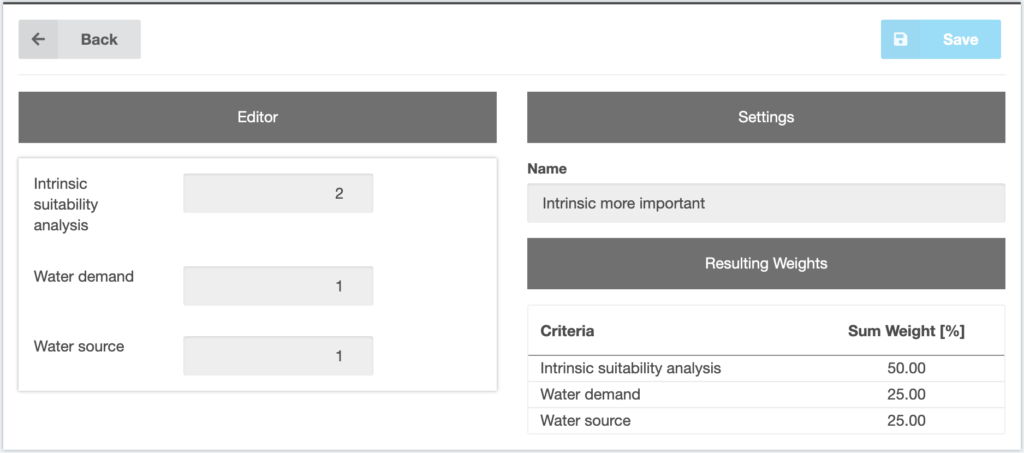Click the 50.00 weight value cell

pyautogui.click(x=906, y=368)
